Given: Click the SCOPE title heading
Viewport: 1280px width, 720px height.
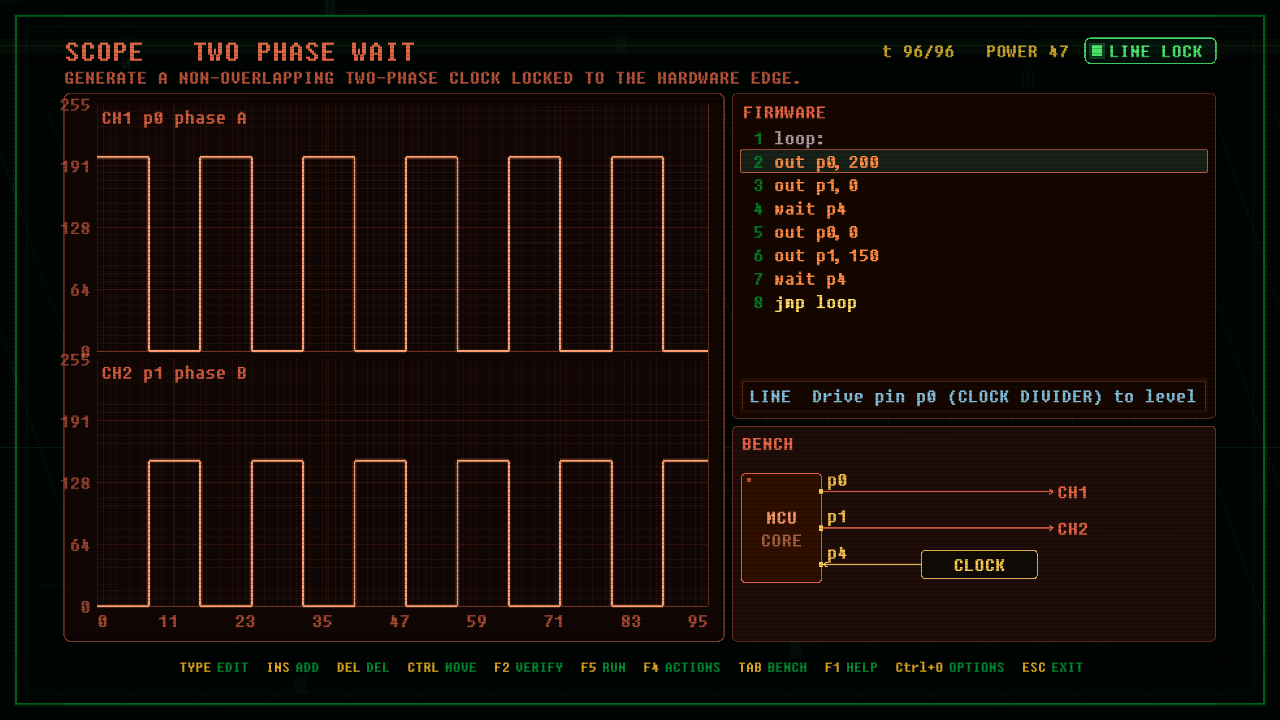Looking at the screenshot, I should [x=104, y=52].
